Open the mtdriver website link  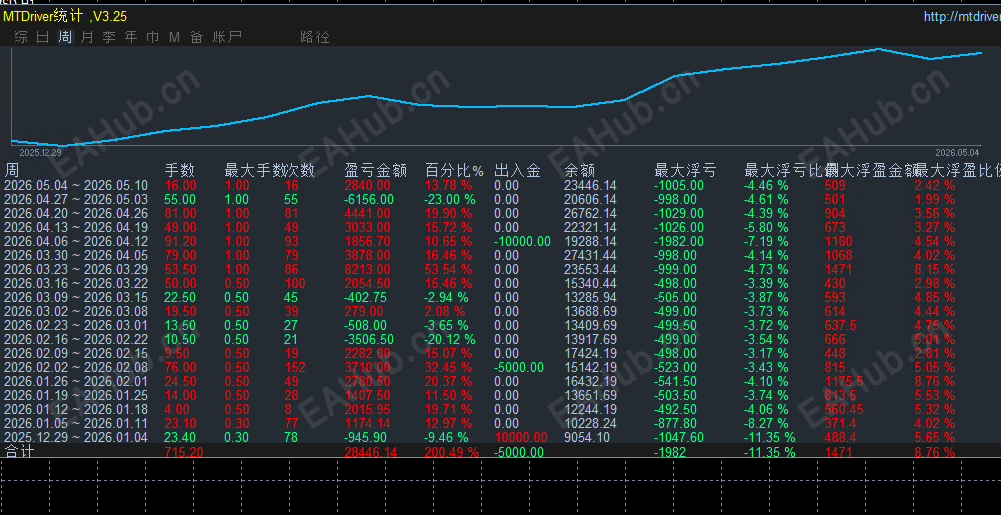pyautogui.click(x=962, y=17)
